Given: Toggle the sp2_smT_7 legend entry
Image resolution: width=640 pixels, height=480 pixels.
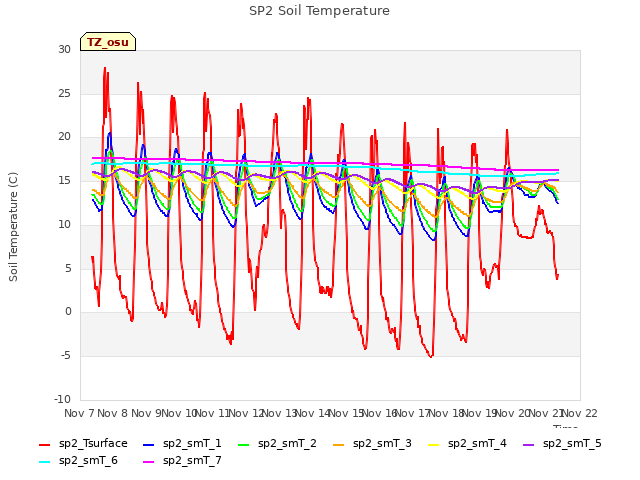Looking at the screenshot, I should coord(182,460).
